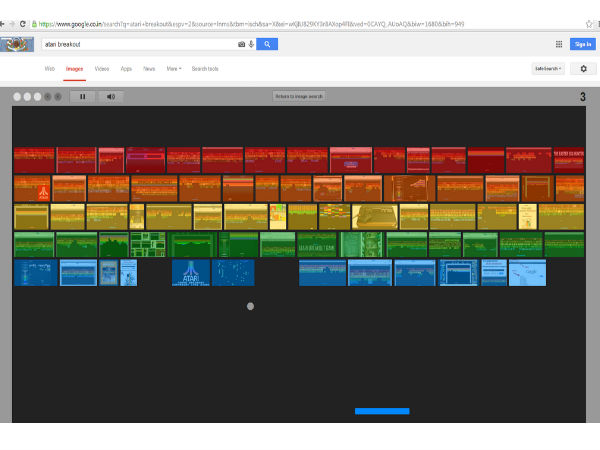Bookmark the page with the star icon
Screen dimensions: 600x450
(589, 24)
